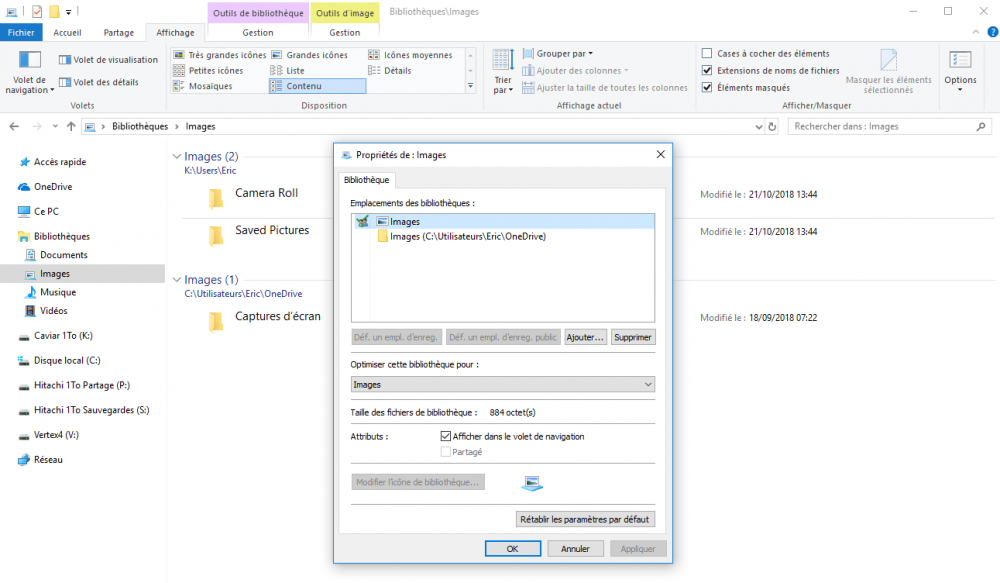Open Ce PC in navigation pane
Image resolution: width=1000 pixels, height=583 pixels.
38,211
